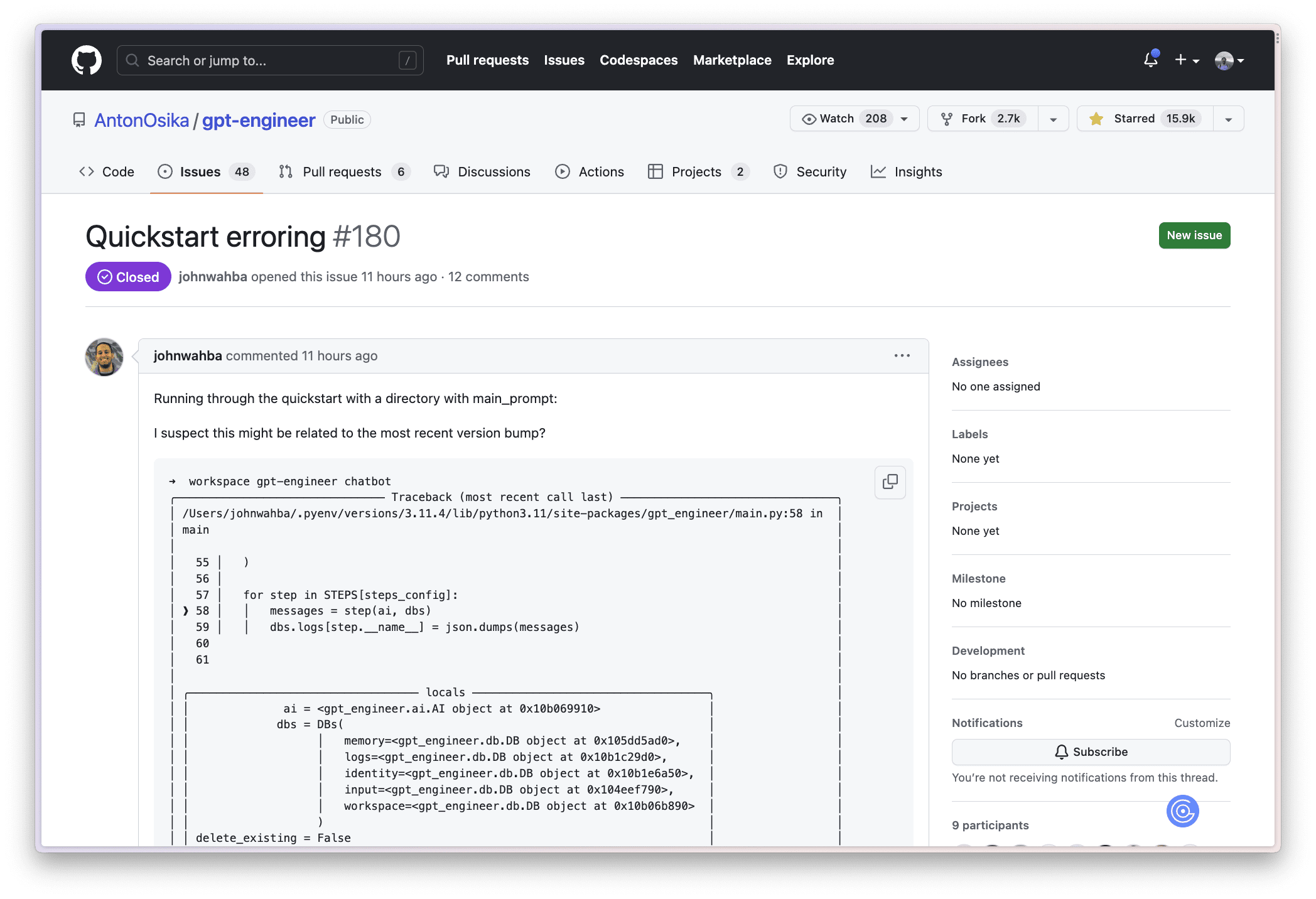Click Customize next to Notifications
The height and width of the screenshot is (899, 1316).
coord(1202,723)
